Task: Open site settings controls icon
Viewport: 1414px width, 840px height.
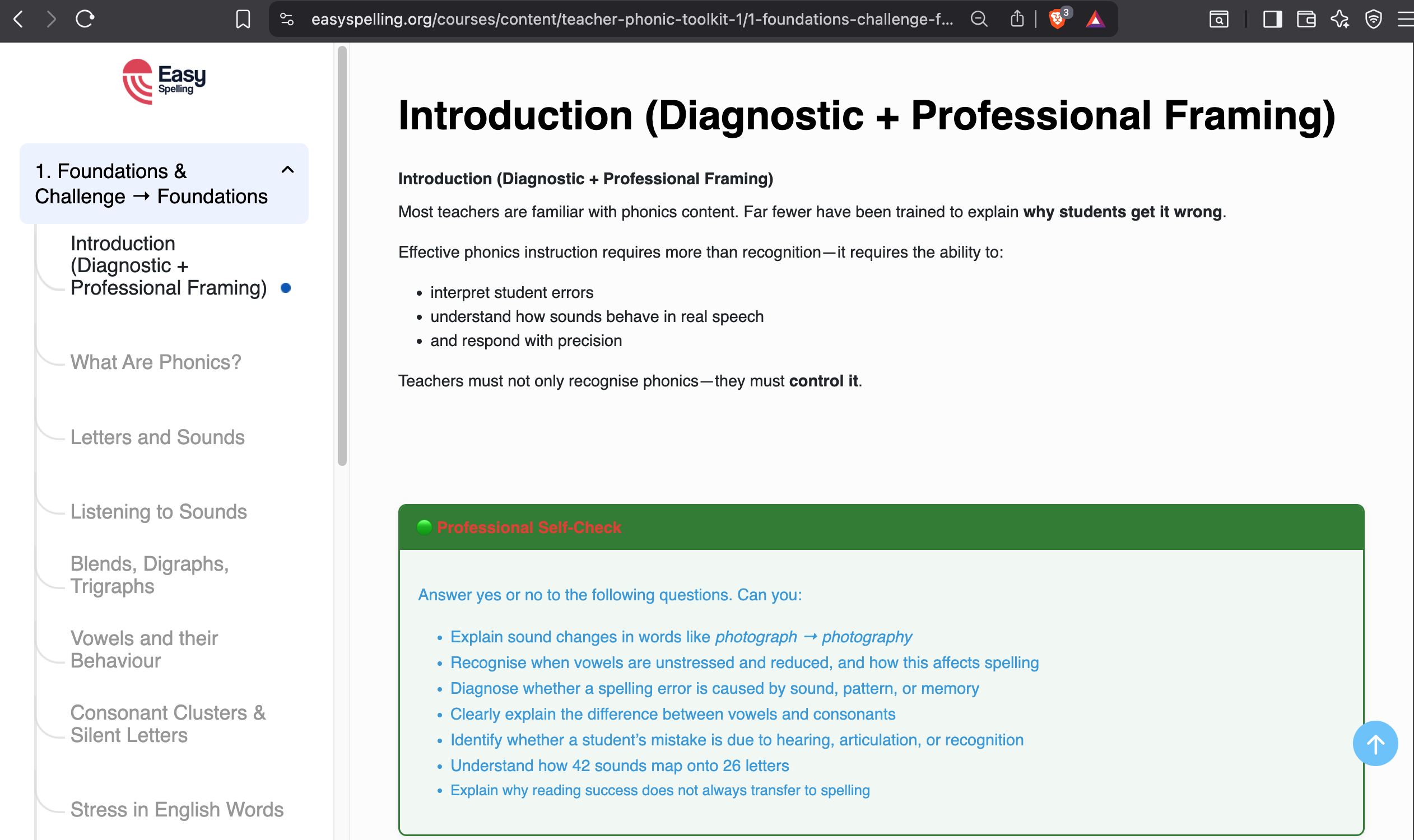Action: 286,18
